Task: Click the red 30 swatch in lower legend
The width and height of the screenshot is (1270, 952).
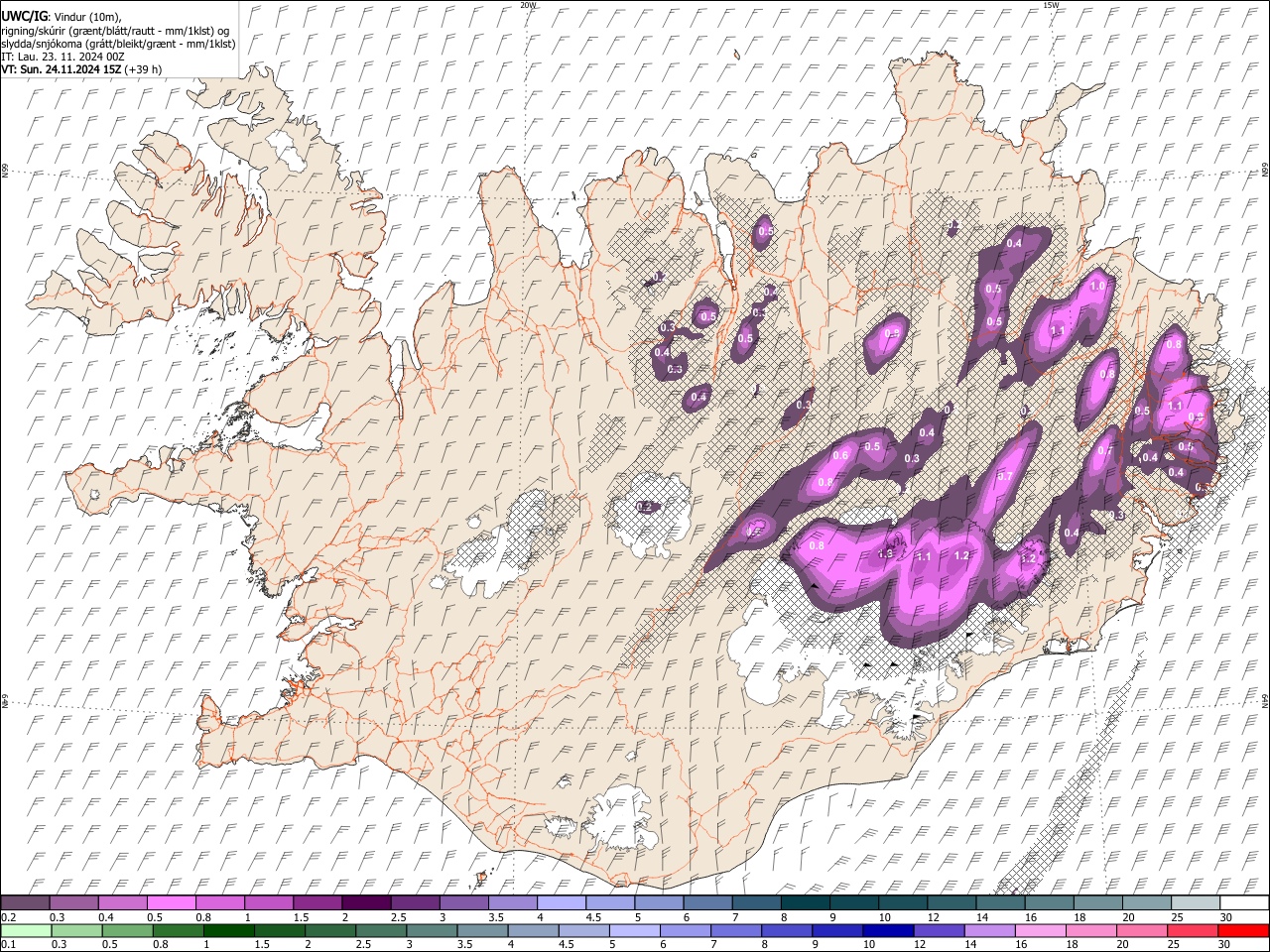Action: coord(1244,930)
